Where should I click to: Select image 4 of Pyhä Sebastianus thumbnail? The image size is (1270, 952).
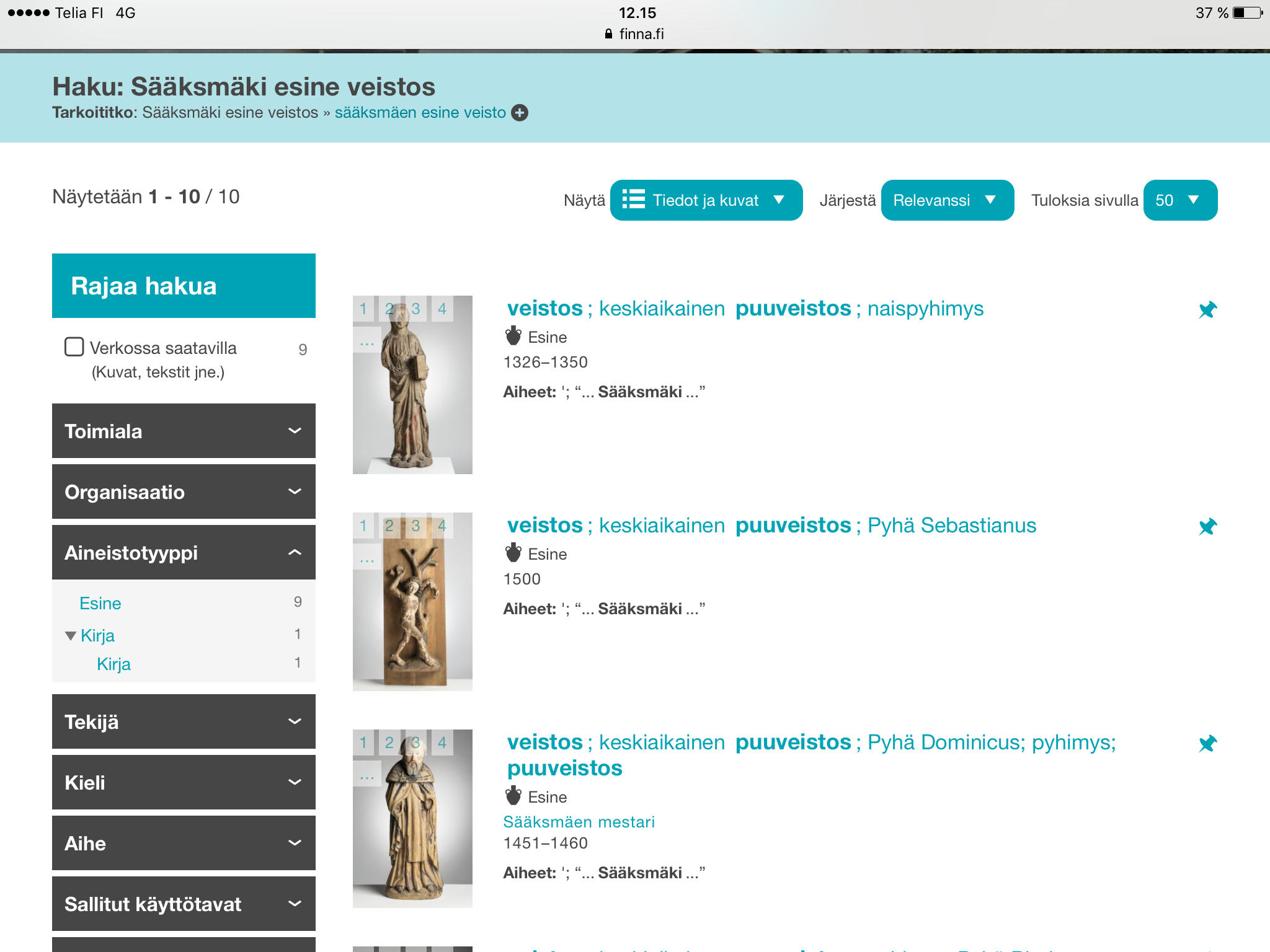tap(442, 526)
